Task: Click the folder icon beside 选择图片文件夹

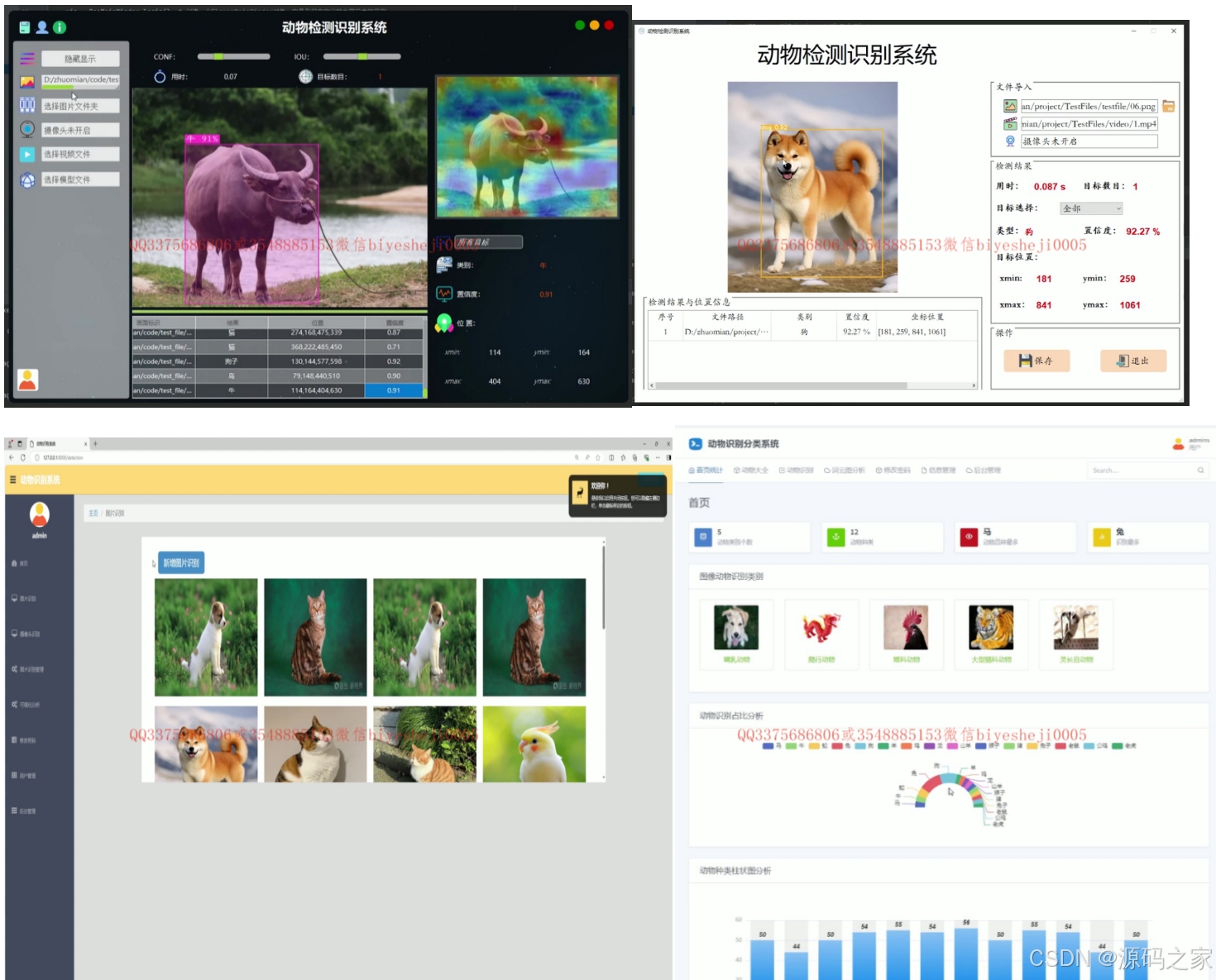Action: [27, 105]
